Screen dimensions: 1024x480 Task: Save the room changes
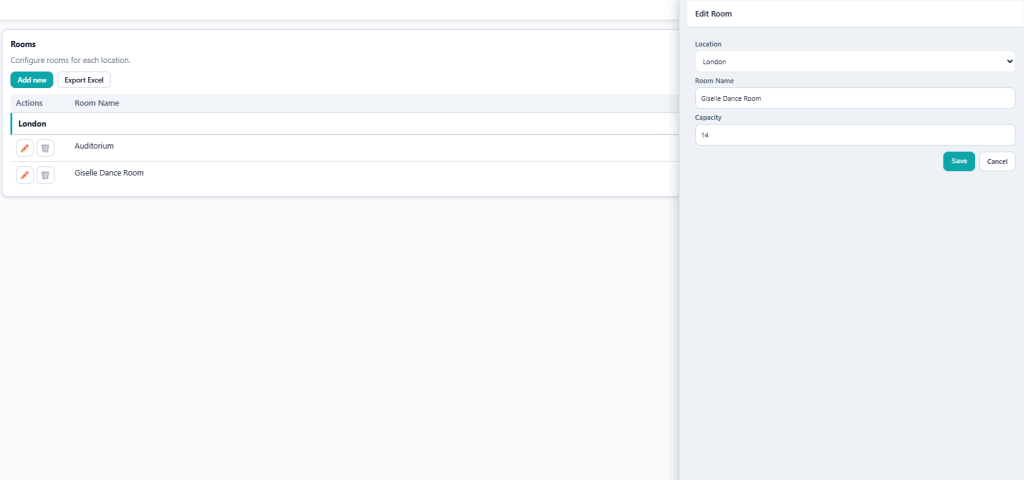959,161
